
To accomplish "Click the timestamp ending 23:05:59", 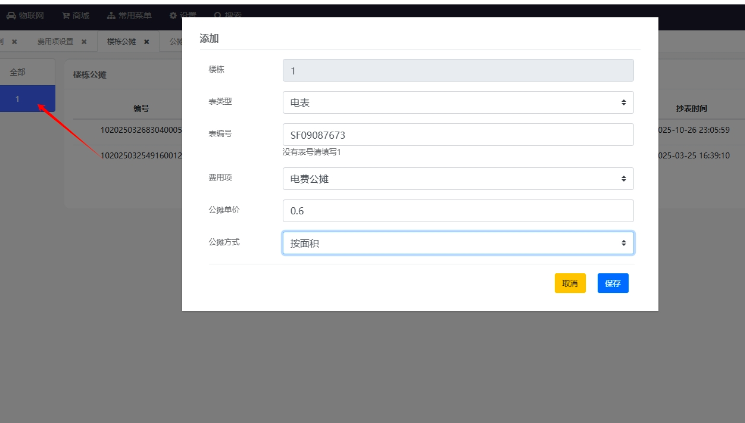I will click(694, 130).
